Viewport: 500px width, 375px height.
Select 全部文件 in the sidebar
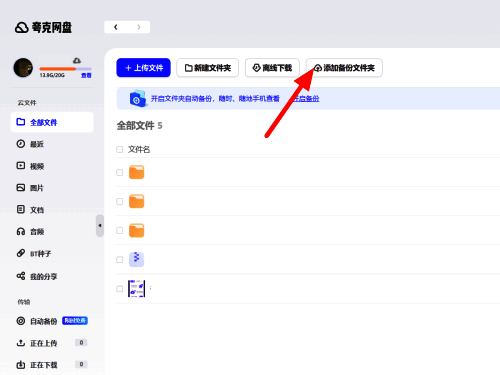point(52,122)
